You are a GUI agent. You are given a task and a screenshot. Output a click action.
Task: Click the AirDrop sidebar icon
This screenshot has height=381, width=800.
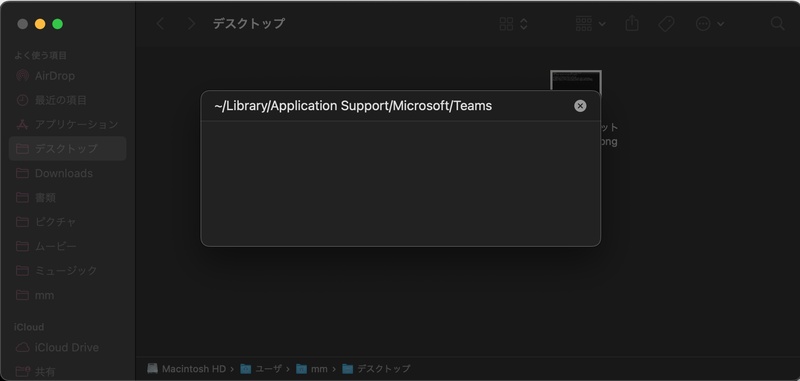point(22,76)
